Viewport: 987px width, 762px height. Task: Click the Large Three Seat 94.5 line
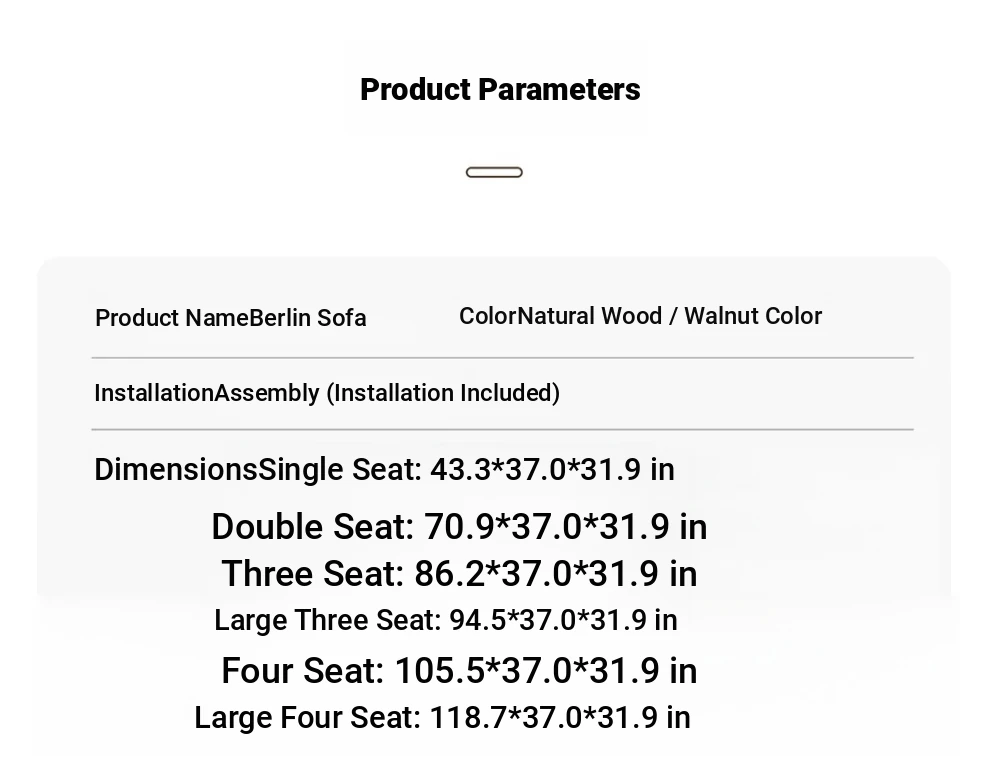446,620
